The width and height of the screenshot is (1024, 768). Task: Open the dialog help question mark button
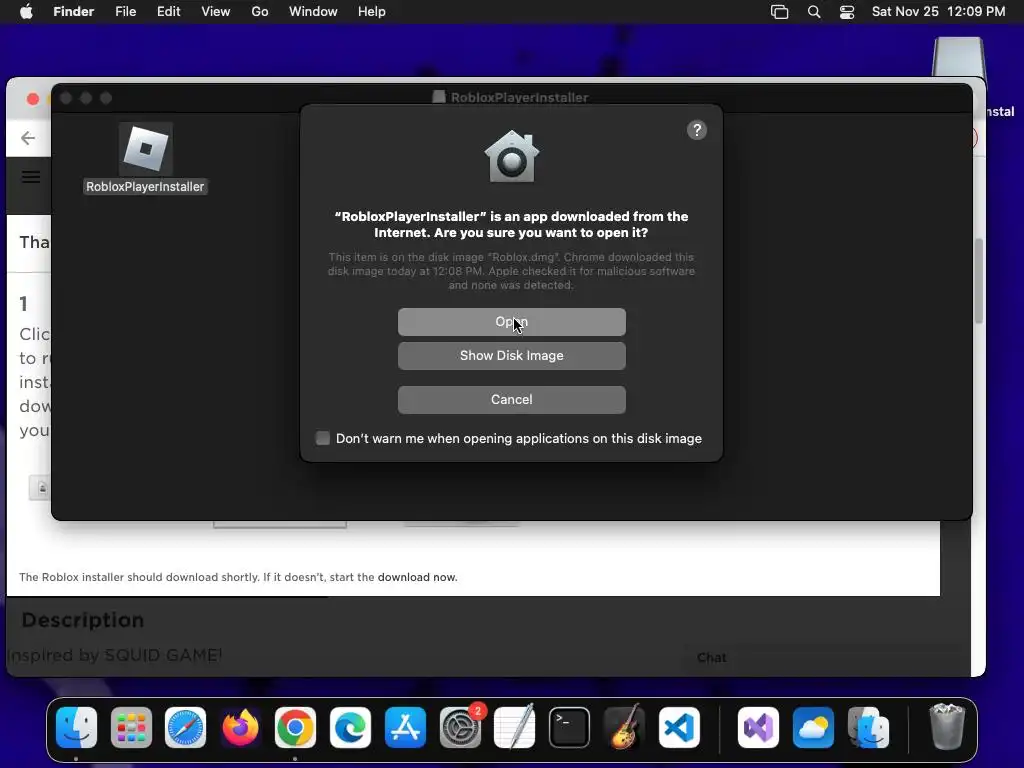click(697, 130)
